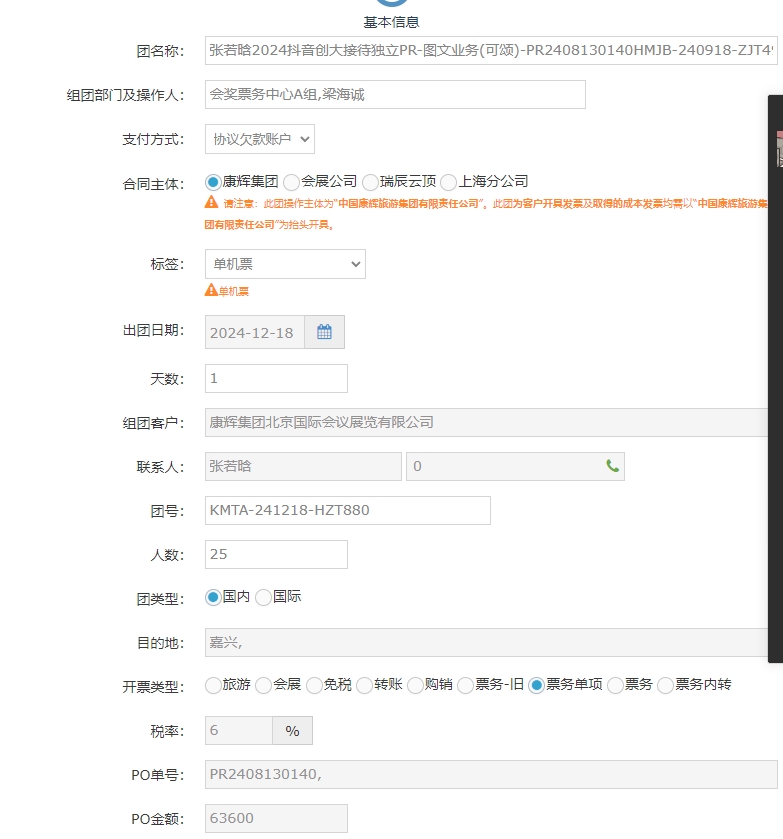
Task: Click the 团名称 group name field
Action: [x=490, y=50]
